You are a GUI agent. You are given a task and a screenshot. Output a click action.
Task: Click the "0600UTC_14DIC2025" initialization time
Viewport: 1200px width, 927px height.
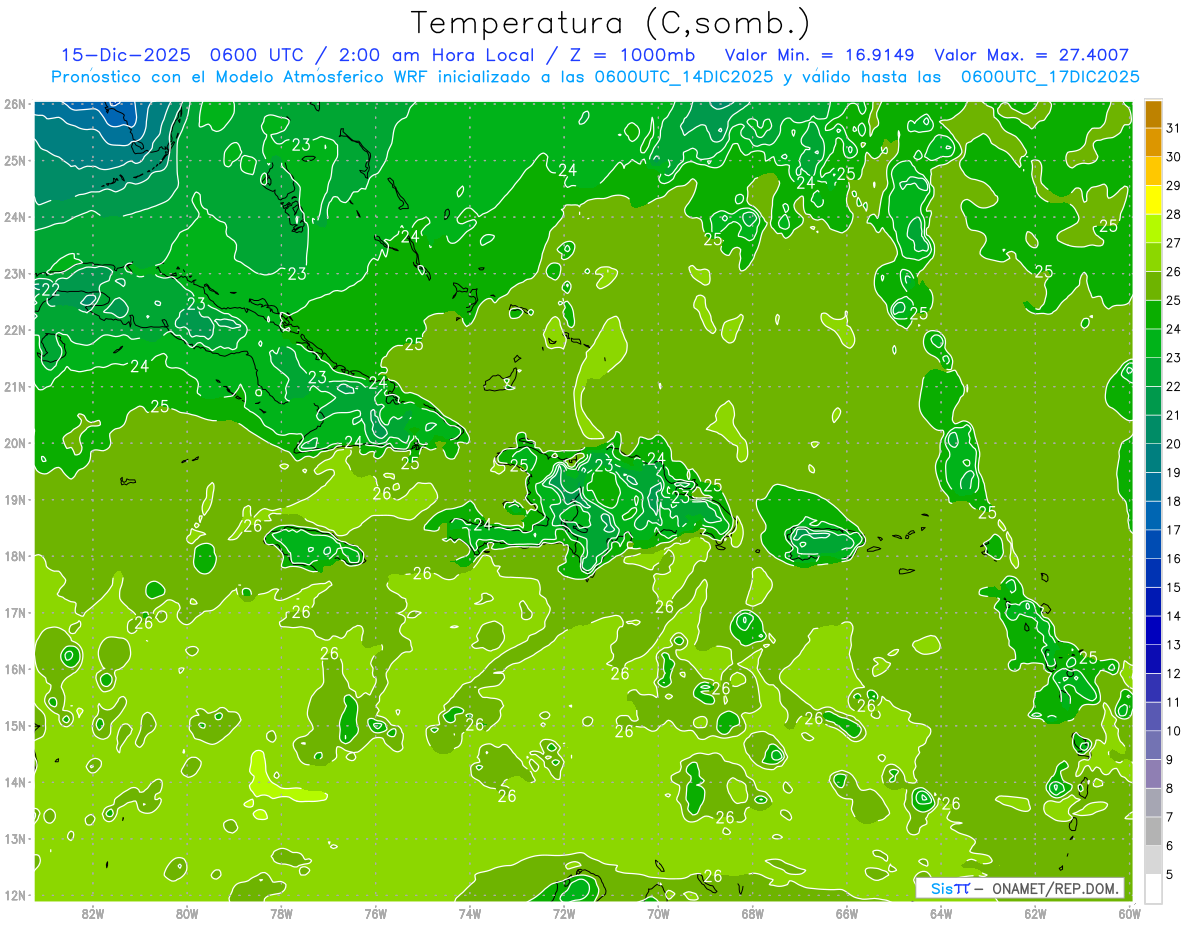click(684, 77)
